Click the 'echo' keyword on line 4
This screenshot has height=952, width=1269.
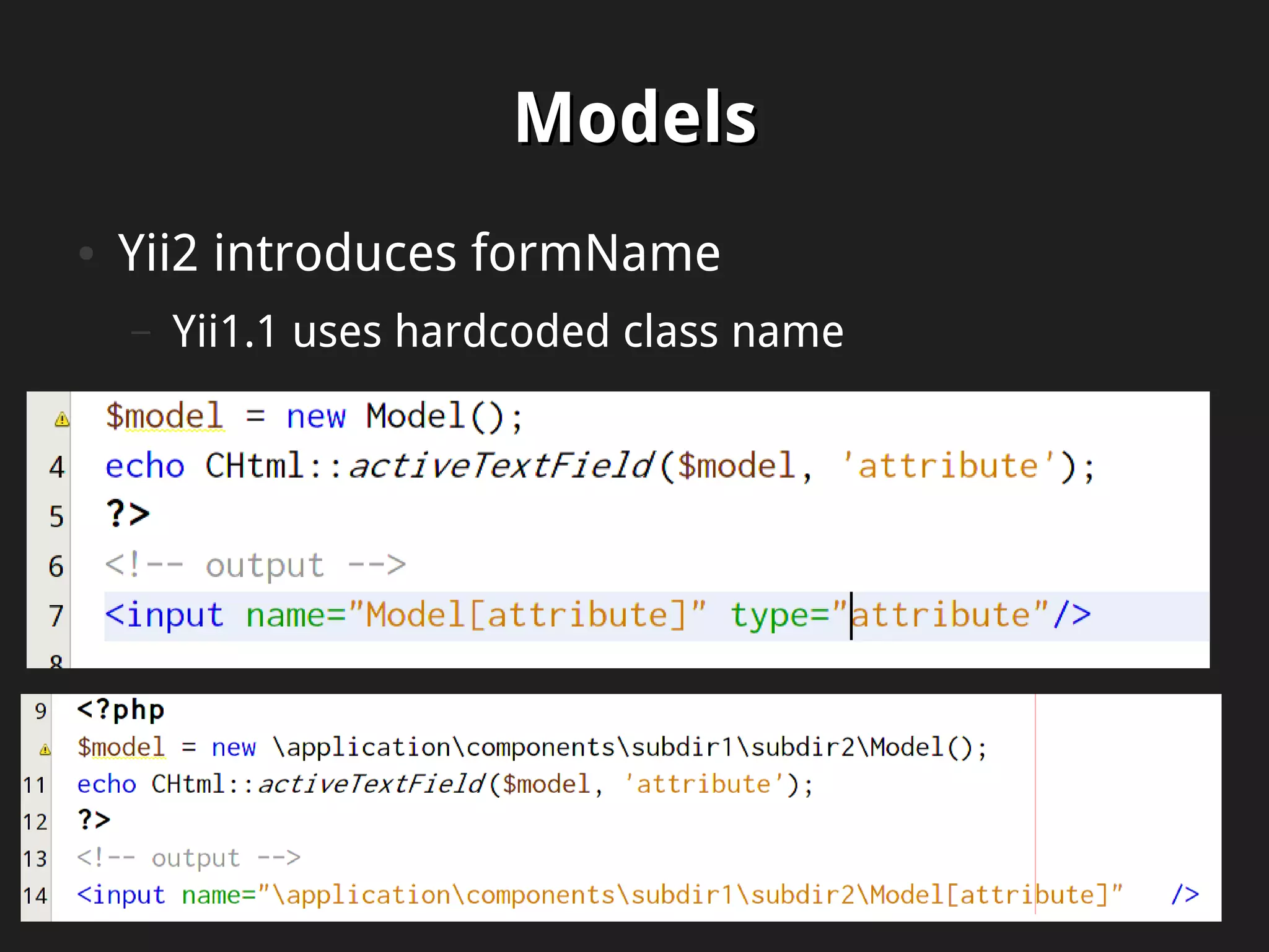145,466
